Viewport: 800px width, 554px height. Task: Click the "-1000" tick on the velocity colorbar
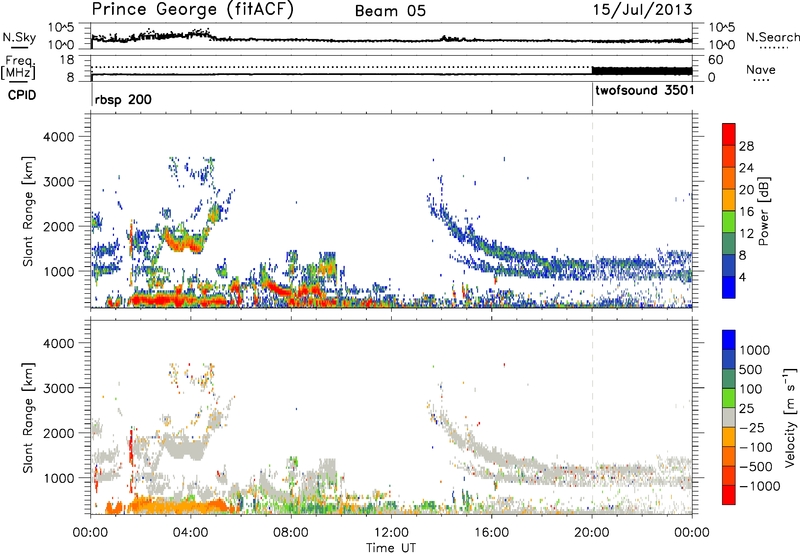759,486
